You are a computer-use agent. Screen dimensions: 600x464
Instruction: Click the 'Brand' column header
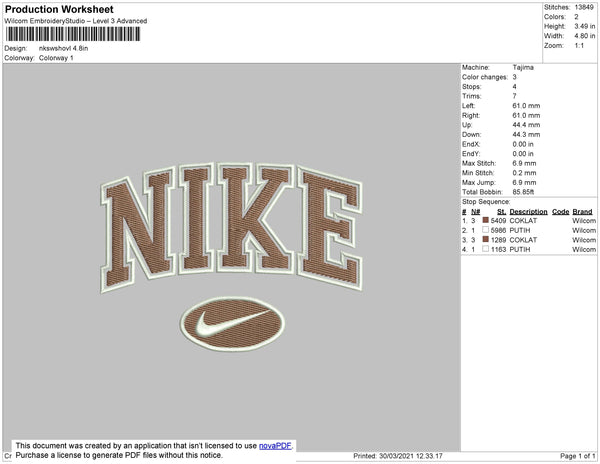582,212
